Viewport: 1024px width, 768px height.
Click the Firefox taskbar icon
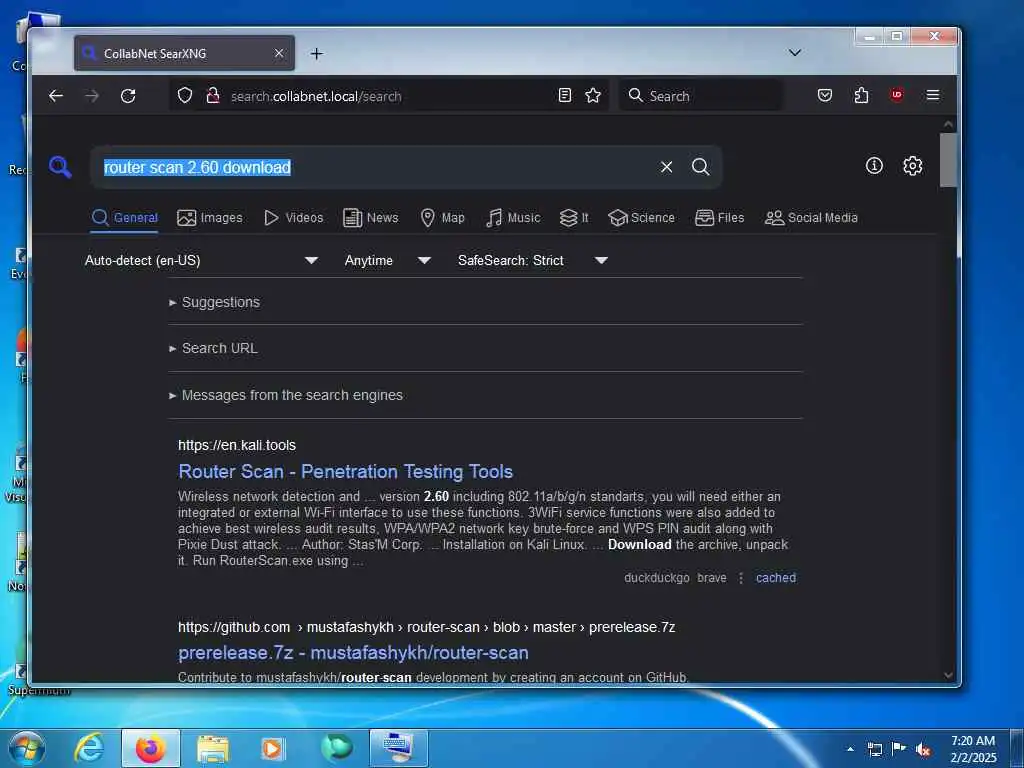coord(151,748)
